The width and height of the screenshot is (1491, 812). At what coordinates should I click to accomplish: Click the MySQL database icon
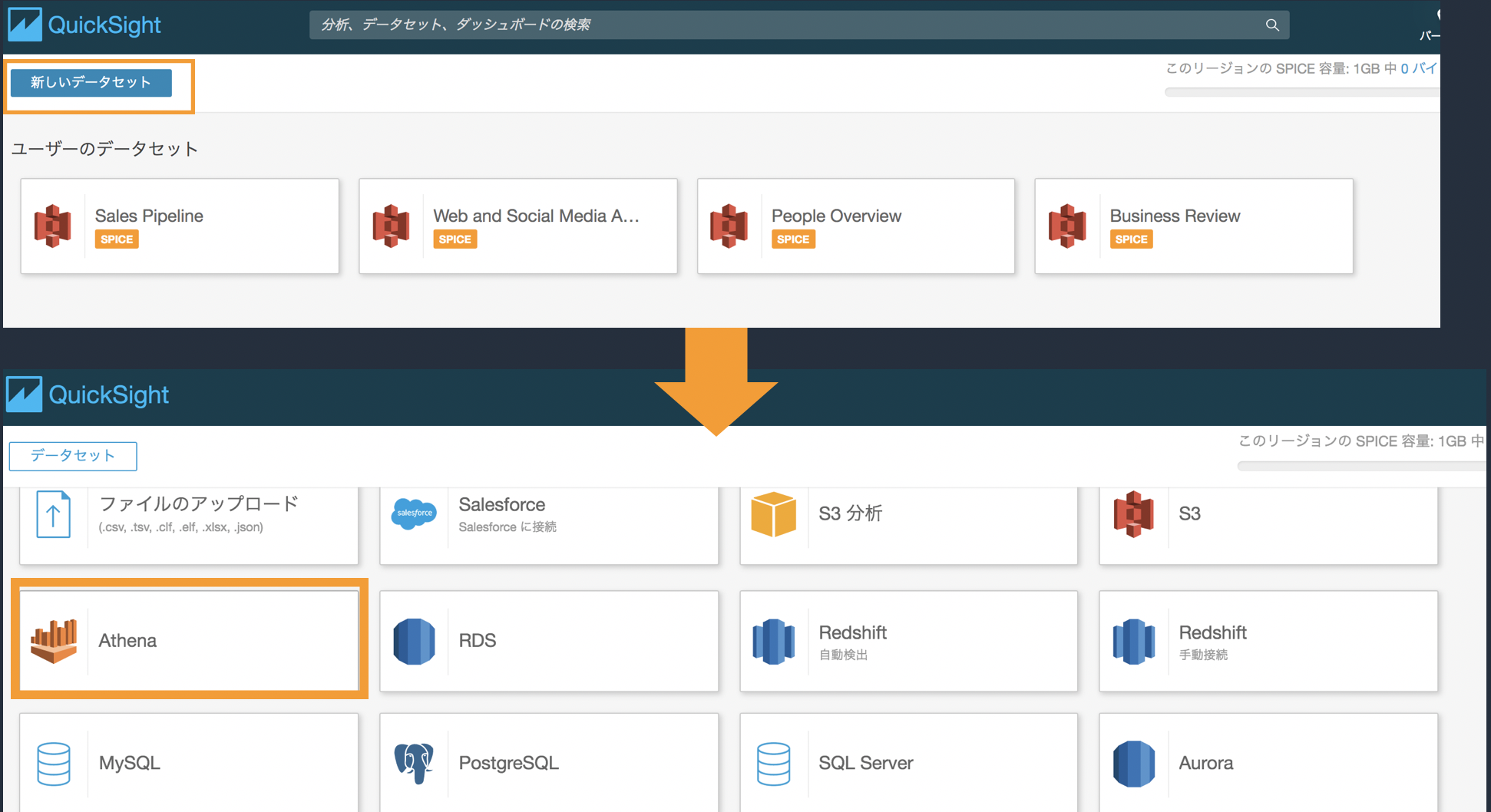(54, 764)
